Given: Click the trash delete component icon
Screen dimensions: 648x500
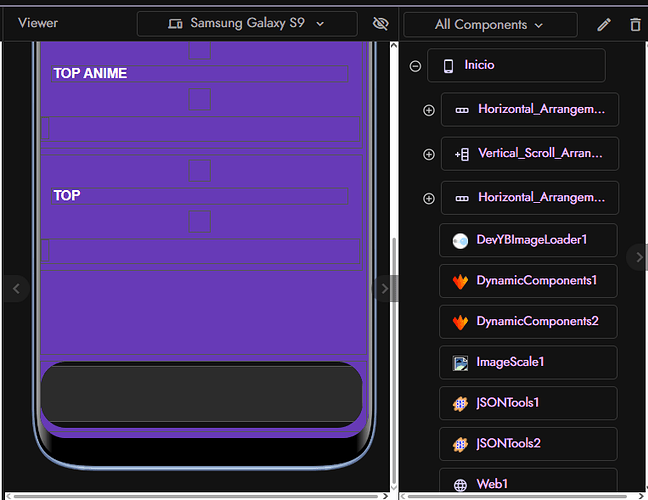Looking at the screenshot, I should tap(635, 24).
